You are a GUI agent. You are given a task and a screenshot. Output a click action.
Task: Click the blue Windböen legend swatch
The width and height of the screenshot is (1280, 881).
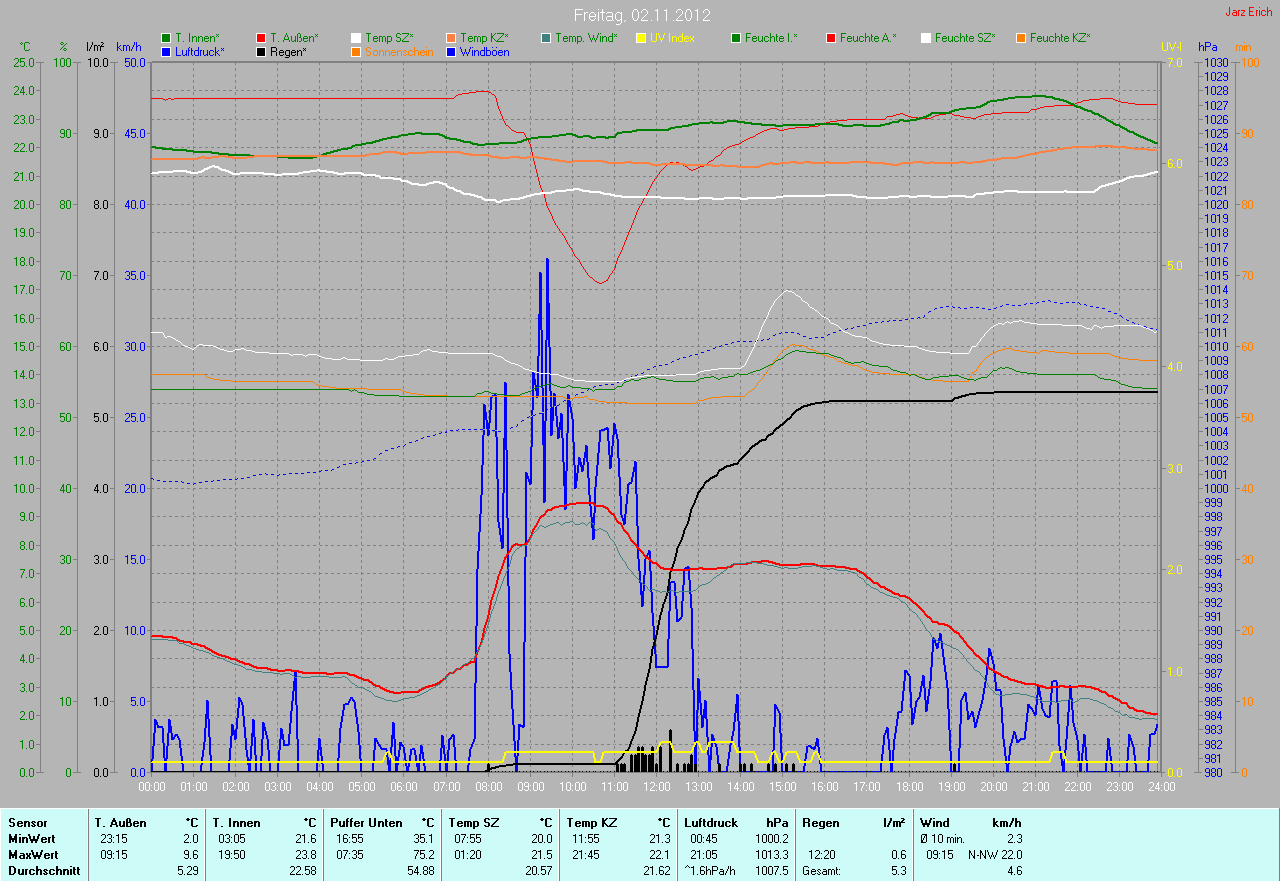tap(451, 51)
